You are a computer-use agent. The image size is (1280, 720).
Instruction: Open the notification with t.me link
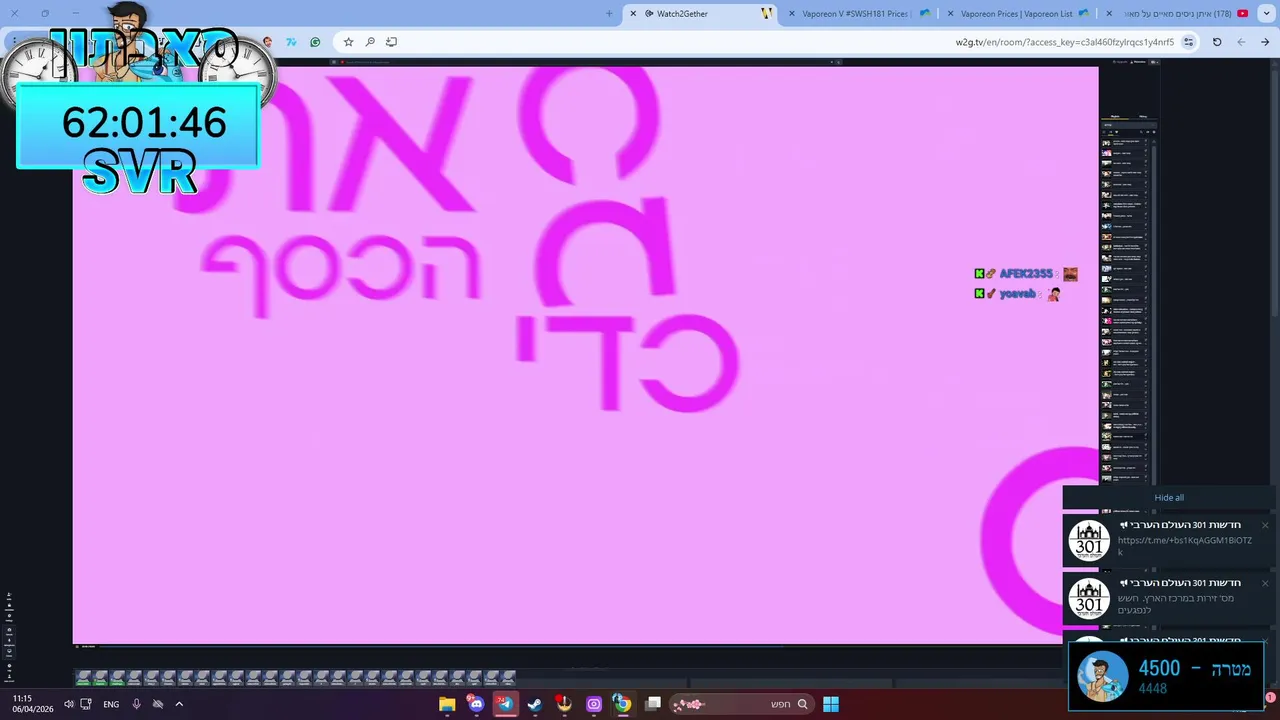click(1169, 540)
